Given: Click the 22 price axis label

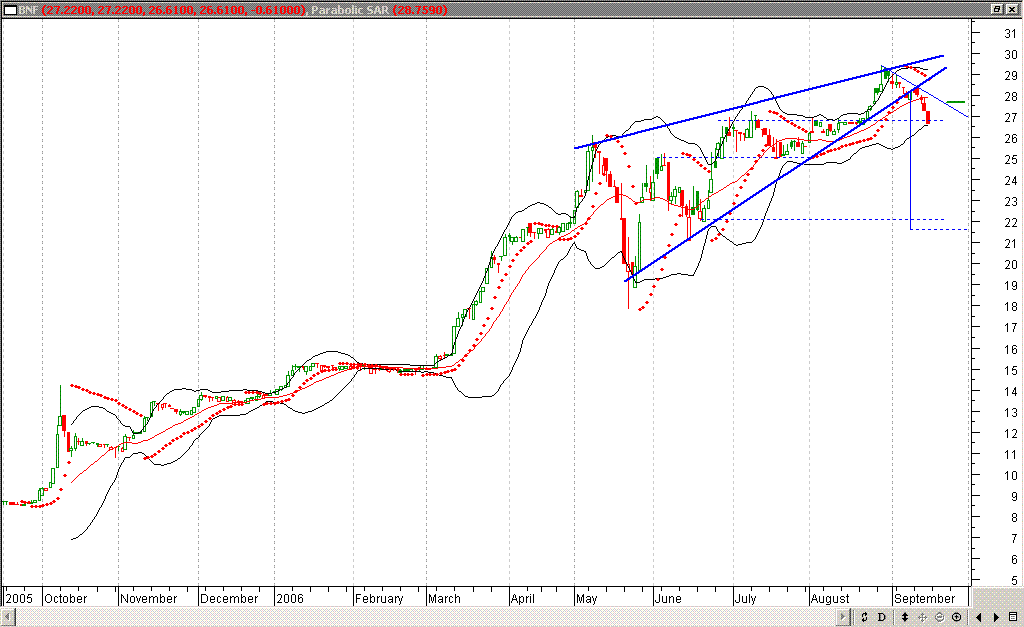Looking at the screenshot, I should click(1010, 223).
